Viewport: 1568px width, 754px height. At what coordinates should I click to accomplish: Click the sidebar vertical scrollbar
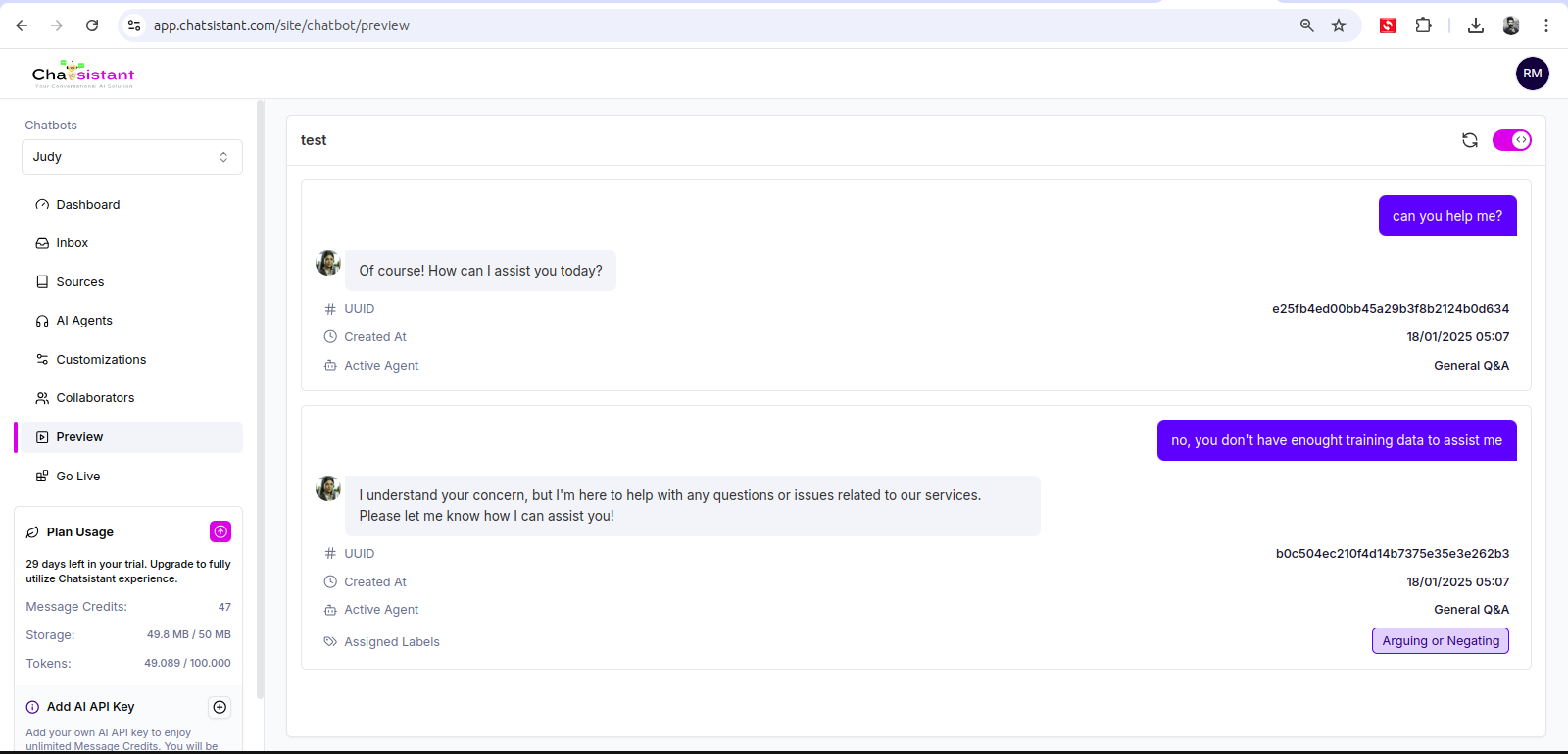[x=260, y=399]
